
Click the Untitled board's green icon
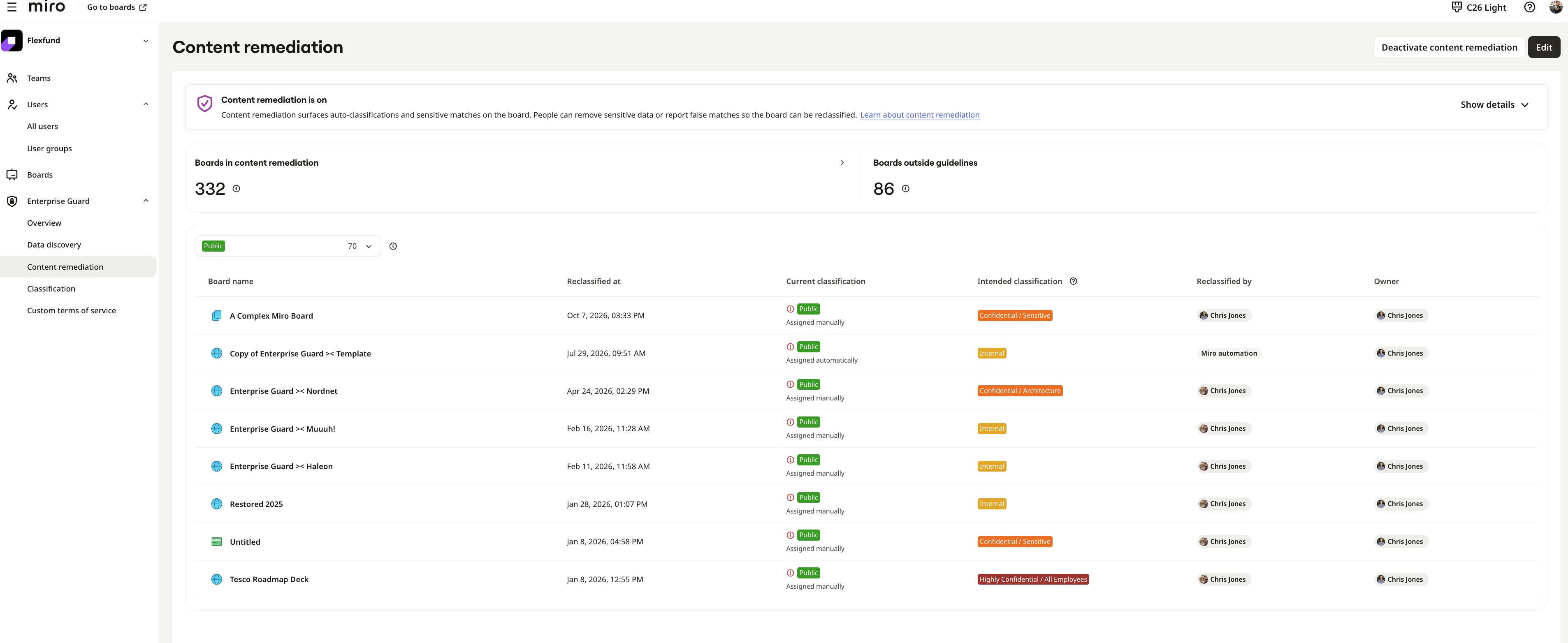coord(217,541)
